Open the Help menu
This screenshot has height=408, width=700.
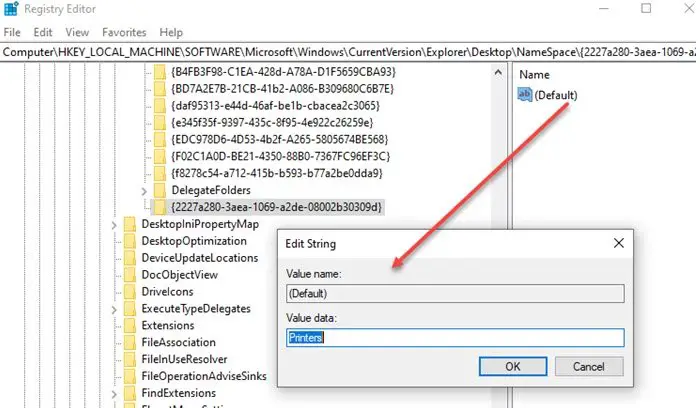pyautogui.click(x=171, y=33)
